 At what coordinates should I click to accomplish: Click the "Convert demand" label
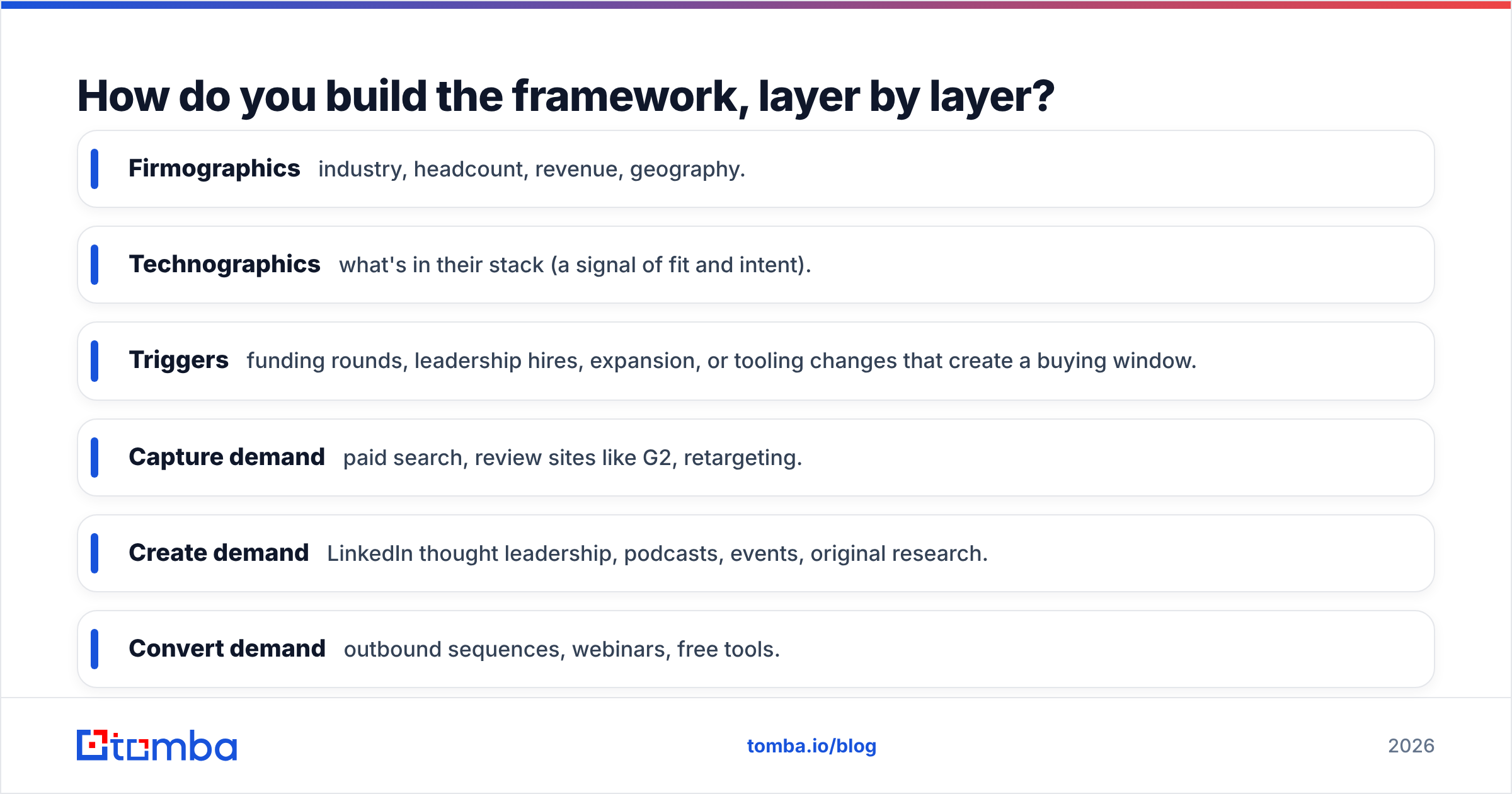[227, 649]
